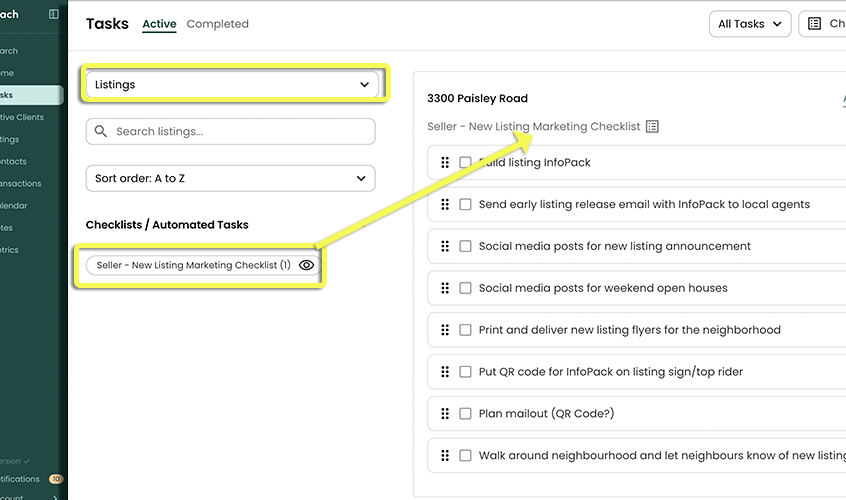Click into the Search listings input field

[x=240, y=131]
